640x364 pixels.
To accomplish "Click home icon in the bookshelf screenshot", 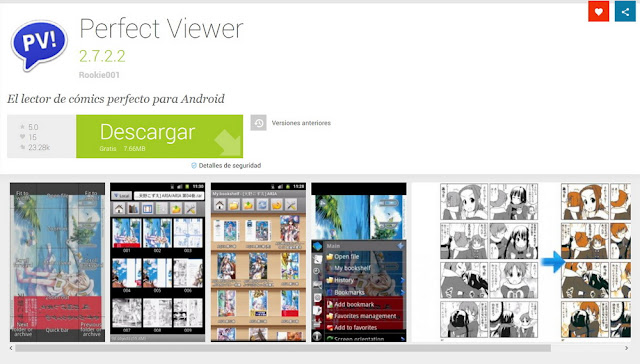I will 220,205.
